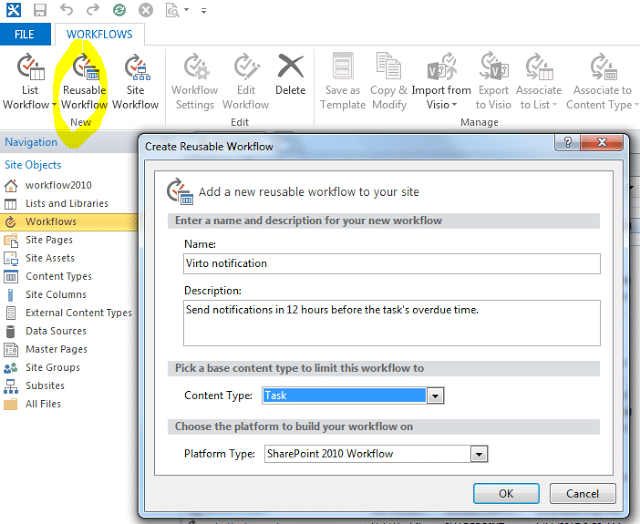Click the Stop icon in quick access toolbar
This screenshot has width=640, height=524.
tap(146, 10)
